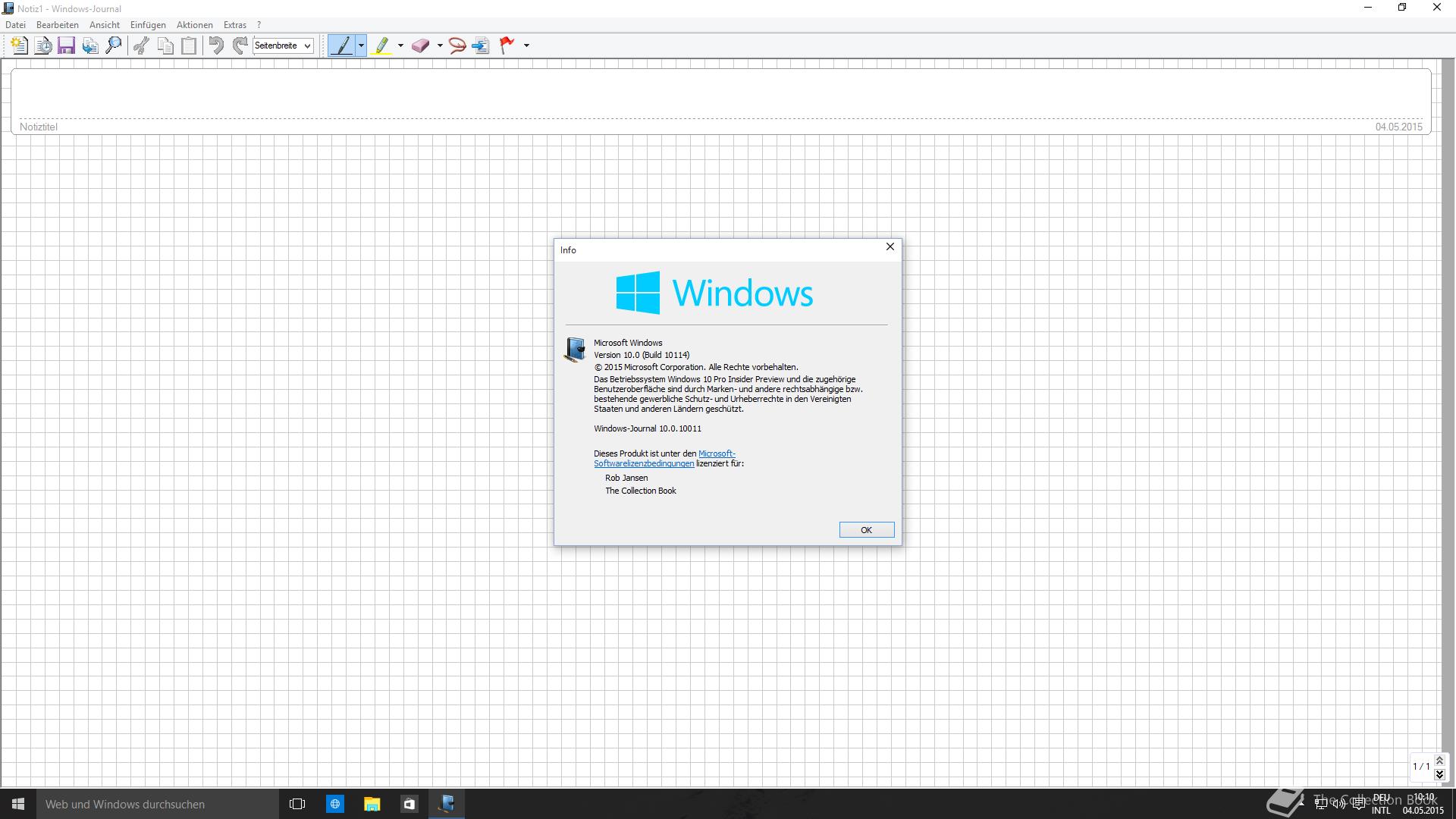Paste with the clipboard icon
Image resolution: width=1456 pixels, height=819 pixels.
pyautogui.click(x=188, y=45)
